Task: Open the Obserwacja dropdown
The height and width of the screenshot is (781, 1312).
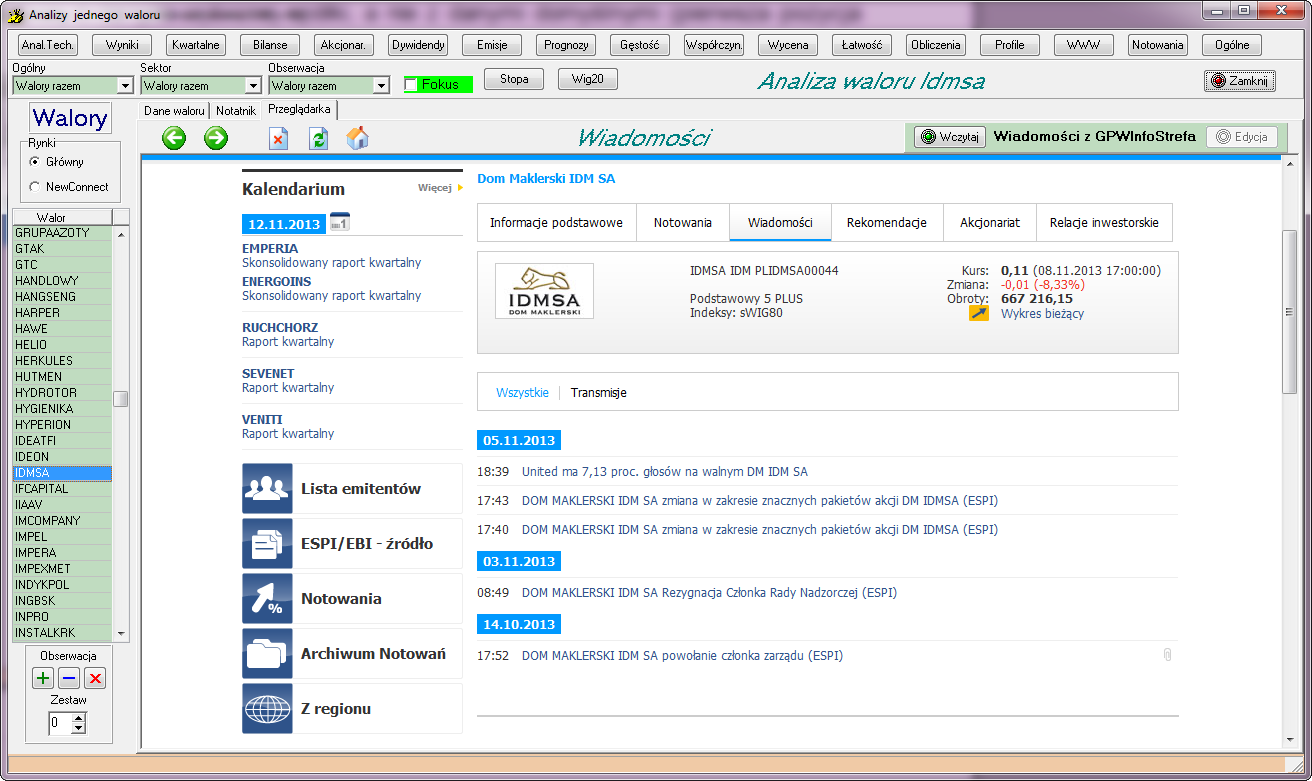Action: coord(381,86)
